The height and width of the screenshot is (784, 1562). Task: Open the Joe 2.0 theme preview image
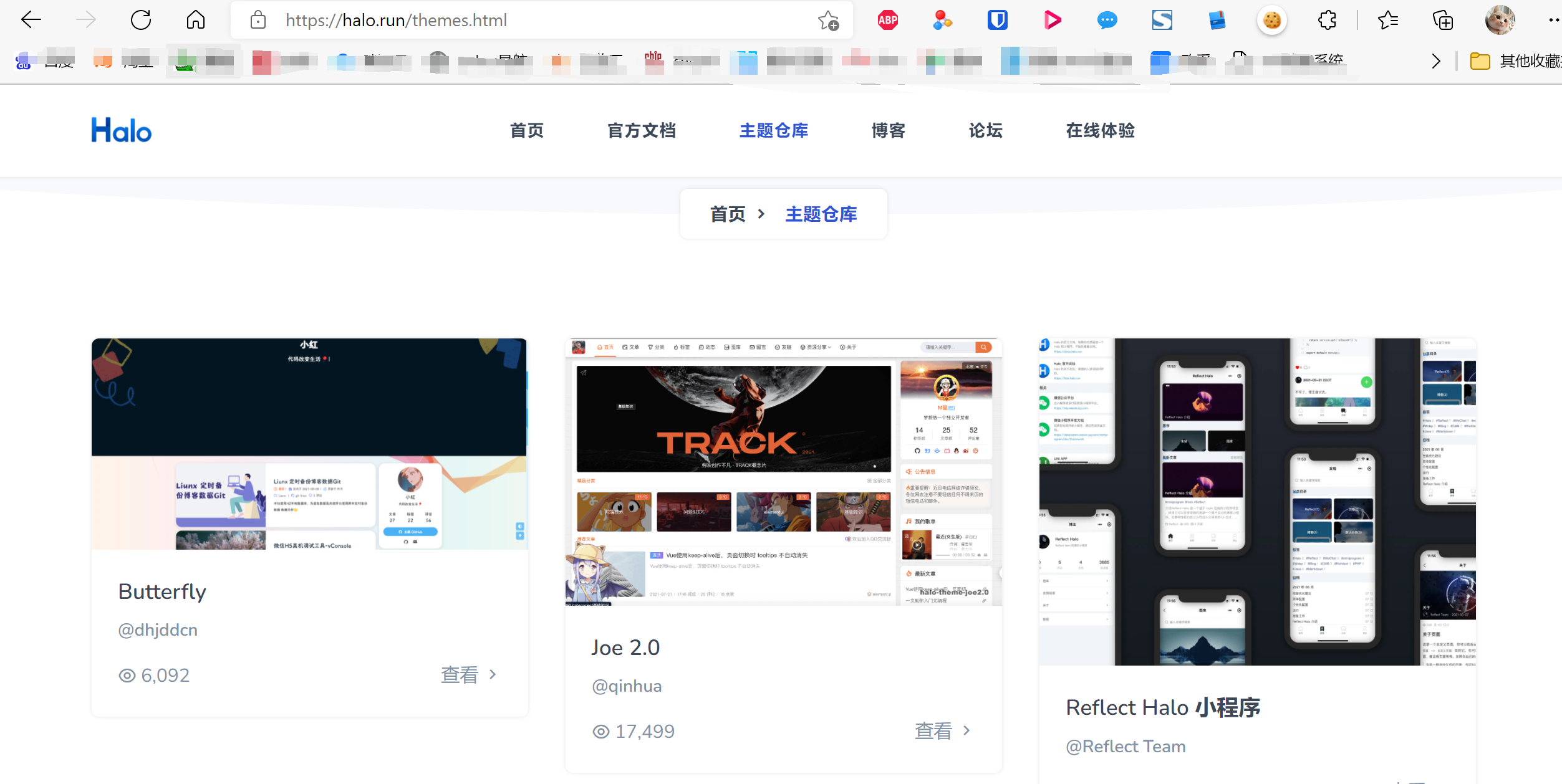tap(783, 472)
